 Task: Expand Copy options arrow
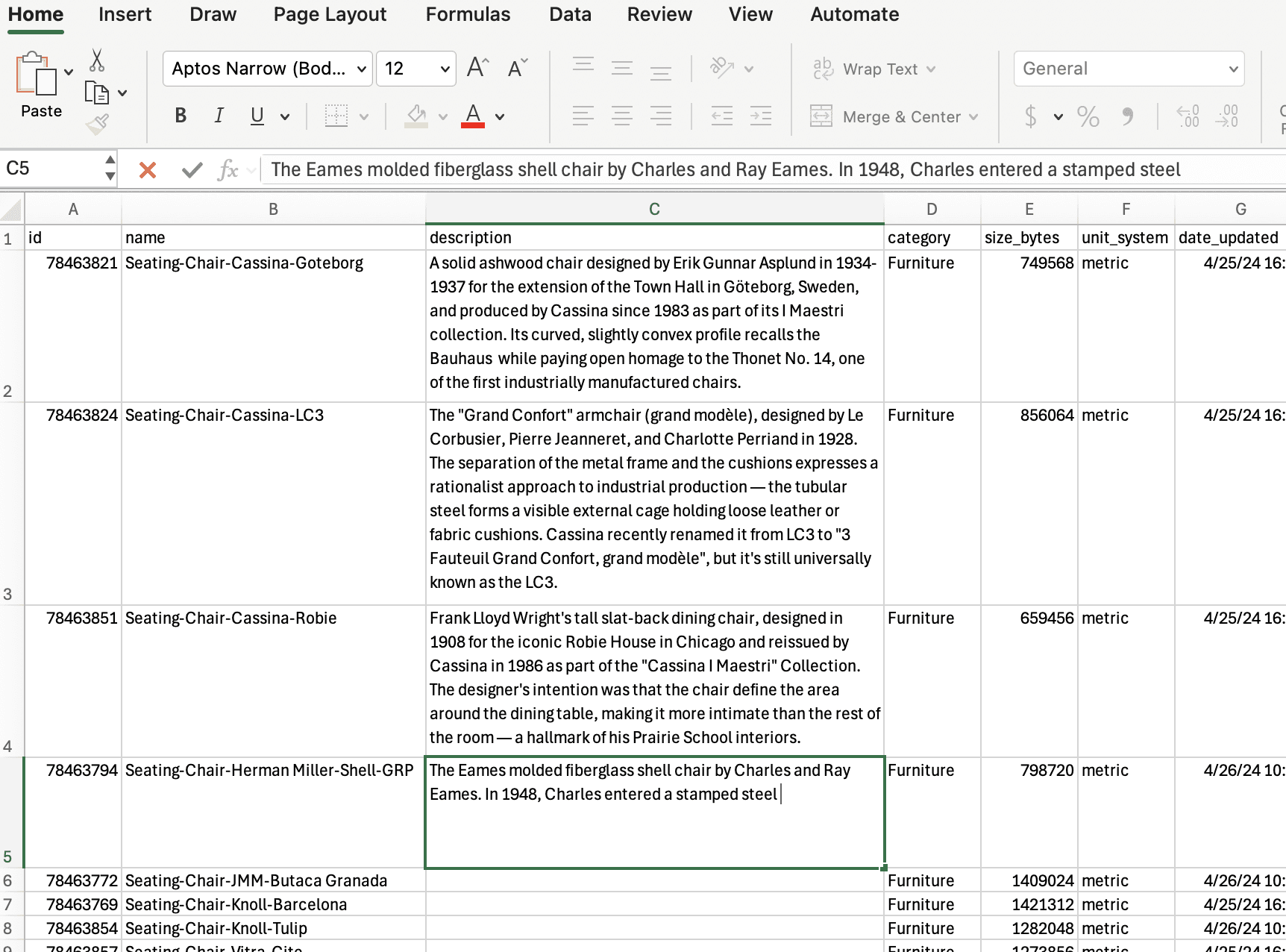point(122,93)
